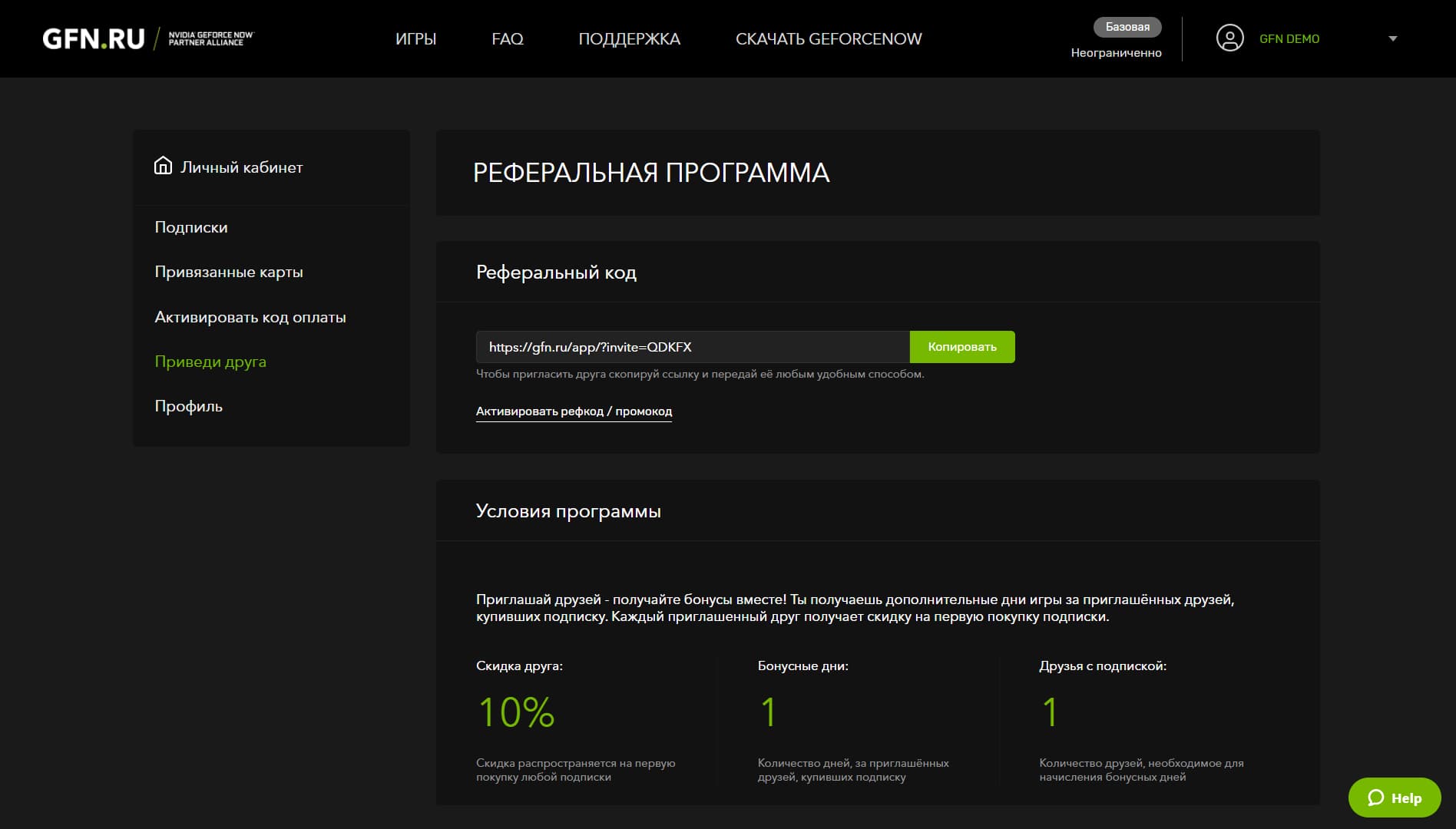Click the РЕФЕРАЛЬНАЯ ПРОГРАММА heading
The image size is (1456, 829).
(x=651, y=173)
